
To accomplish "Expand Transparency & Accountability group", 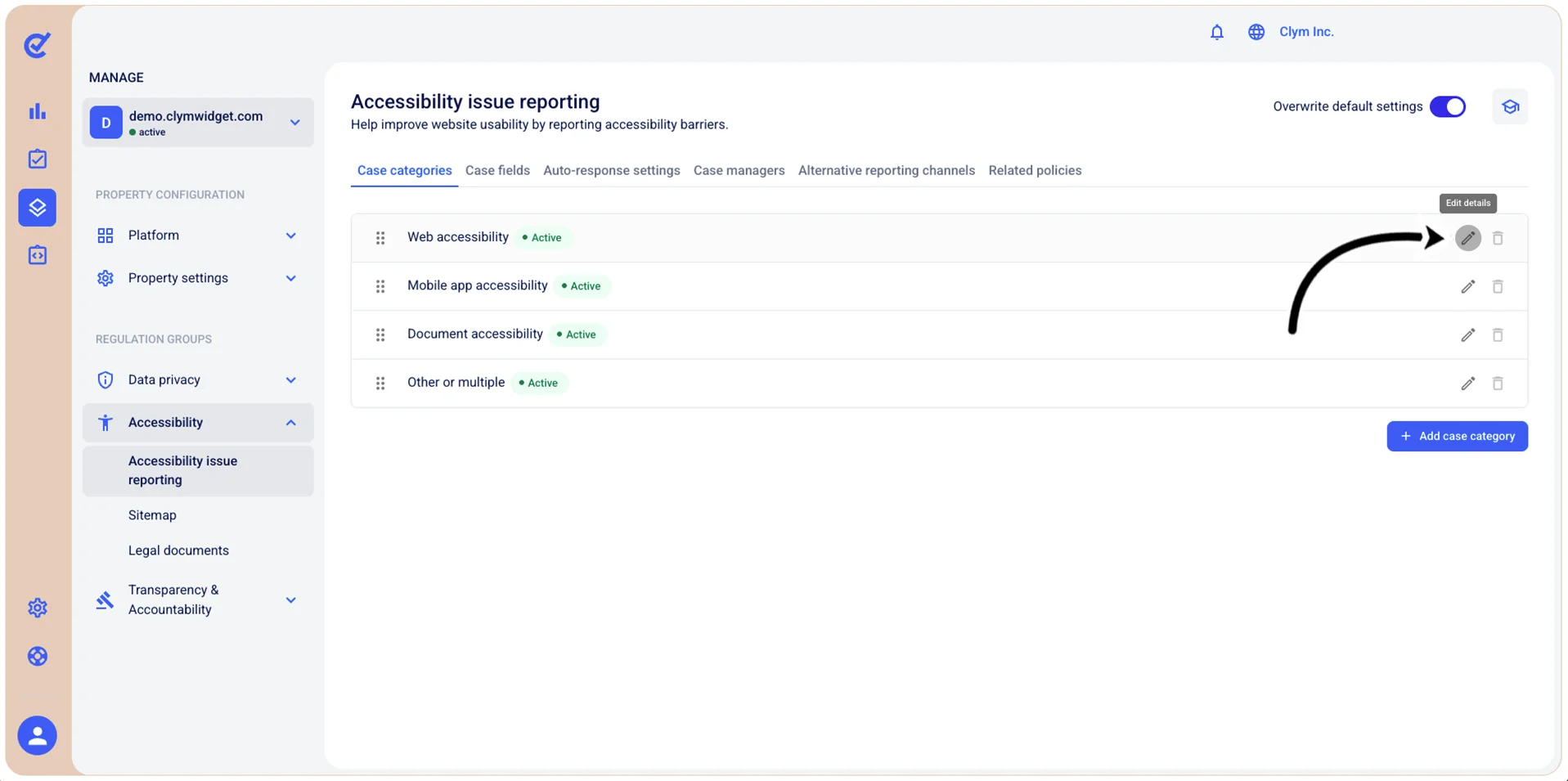I will pyautogui.click(x=198, y=599).
